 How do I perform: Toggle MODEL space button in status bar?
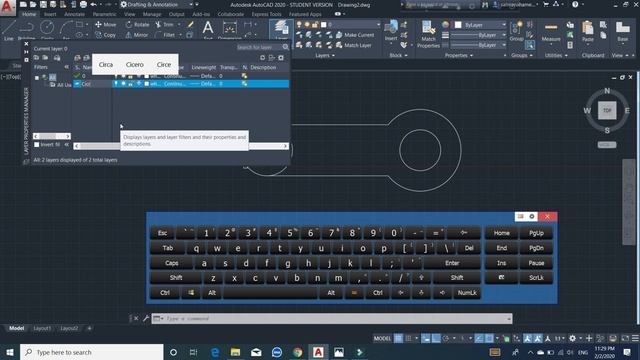[382, 338]
